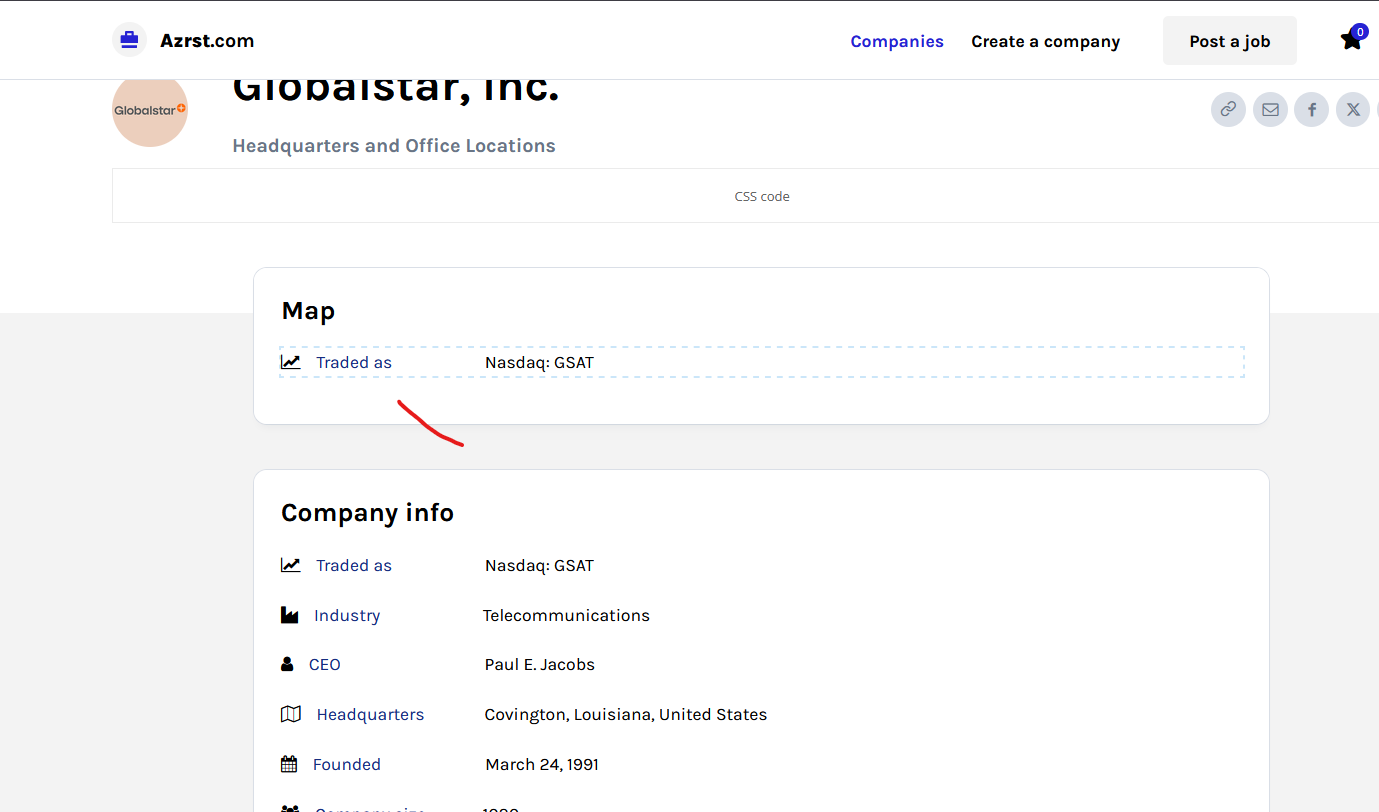Click Traded as label under Company info
Image resolution: width=1379 pixels, height=812 pixels.
tap(354, 565)
